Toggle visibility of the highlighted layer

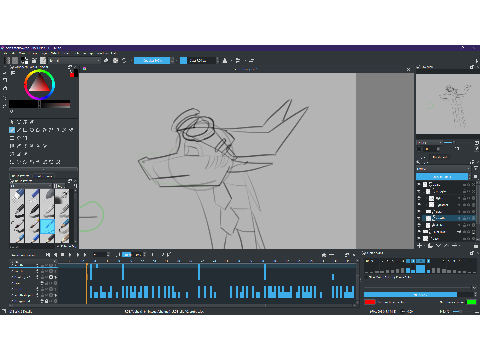pyautogui.click(x=419, y=218)
